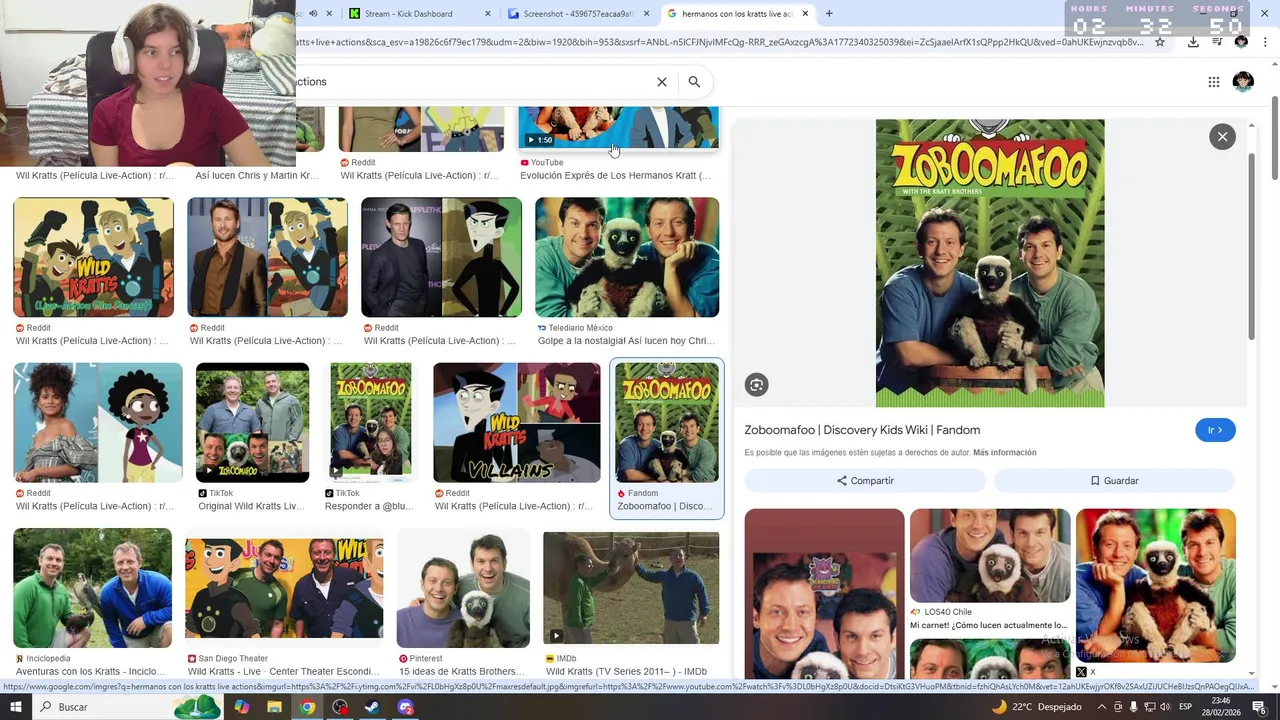Open the Wild Kratts Villains thumbnail

click(517, 422)
